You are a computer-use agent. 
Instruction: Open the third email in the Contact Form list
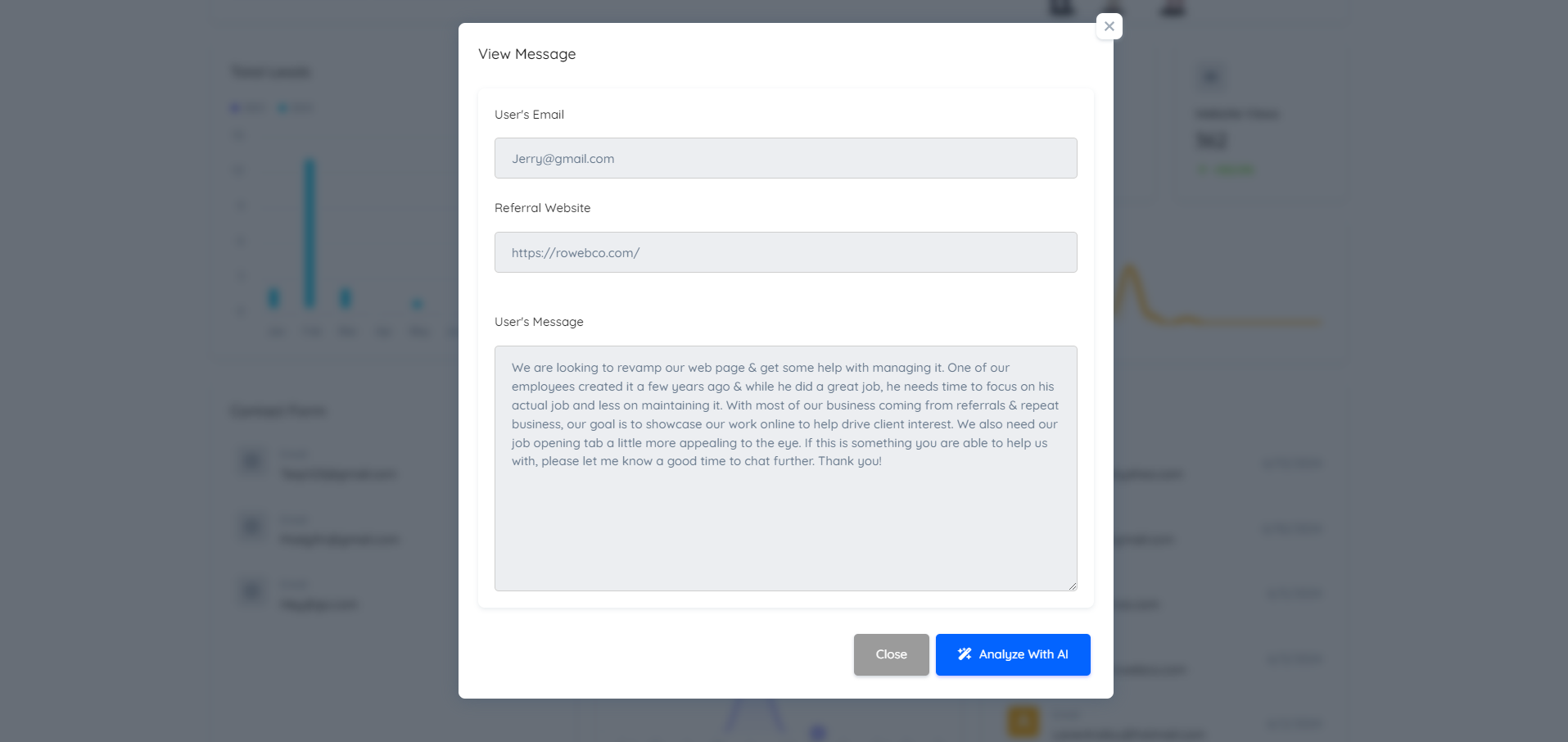pos(319,605)
